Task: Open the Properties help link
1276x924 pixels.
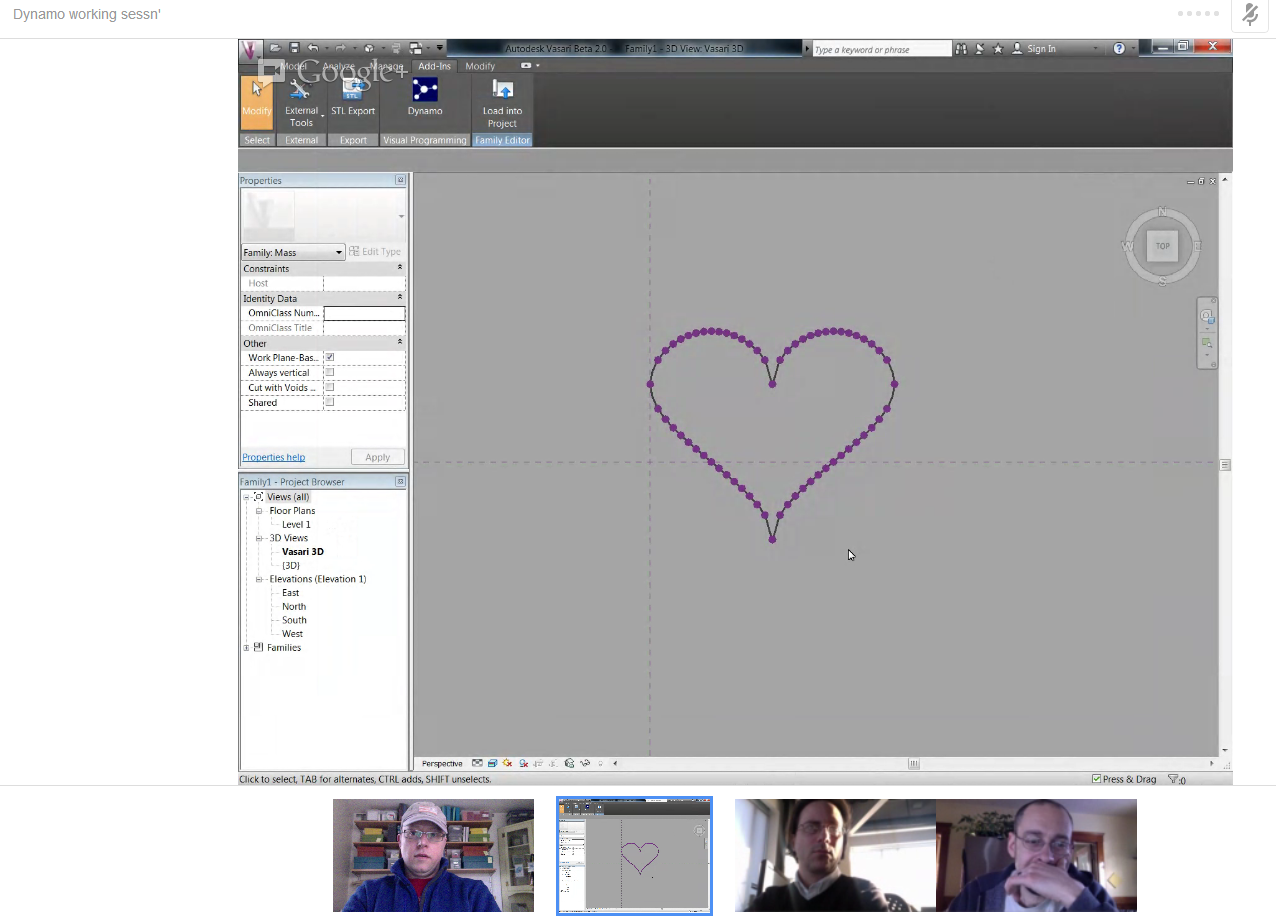Action: coord(273,457)
